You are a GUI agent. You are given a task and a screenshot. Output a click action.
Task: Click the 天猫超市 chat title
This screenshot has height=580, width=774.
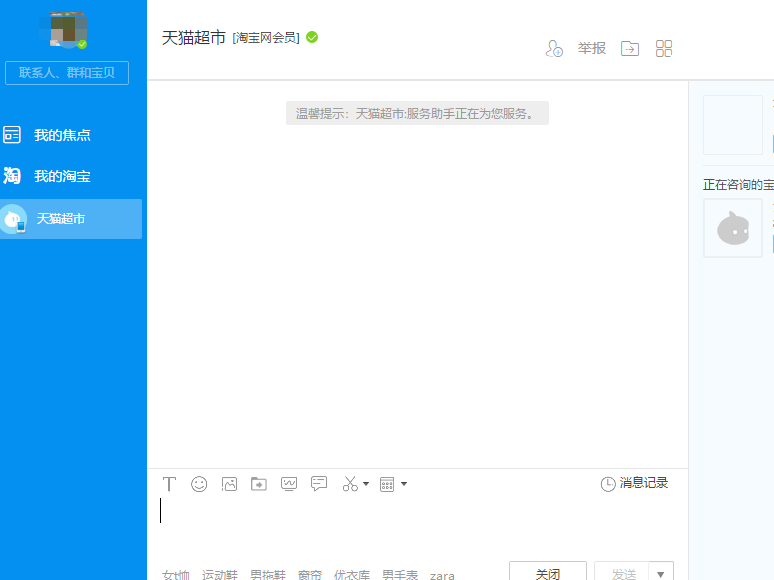pyautogui.click(x=194, y=38)
